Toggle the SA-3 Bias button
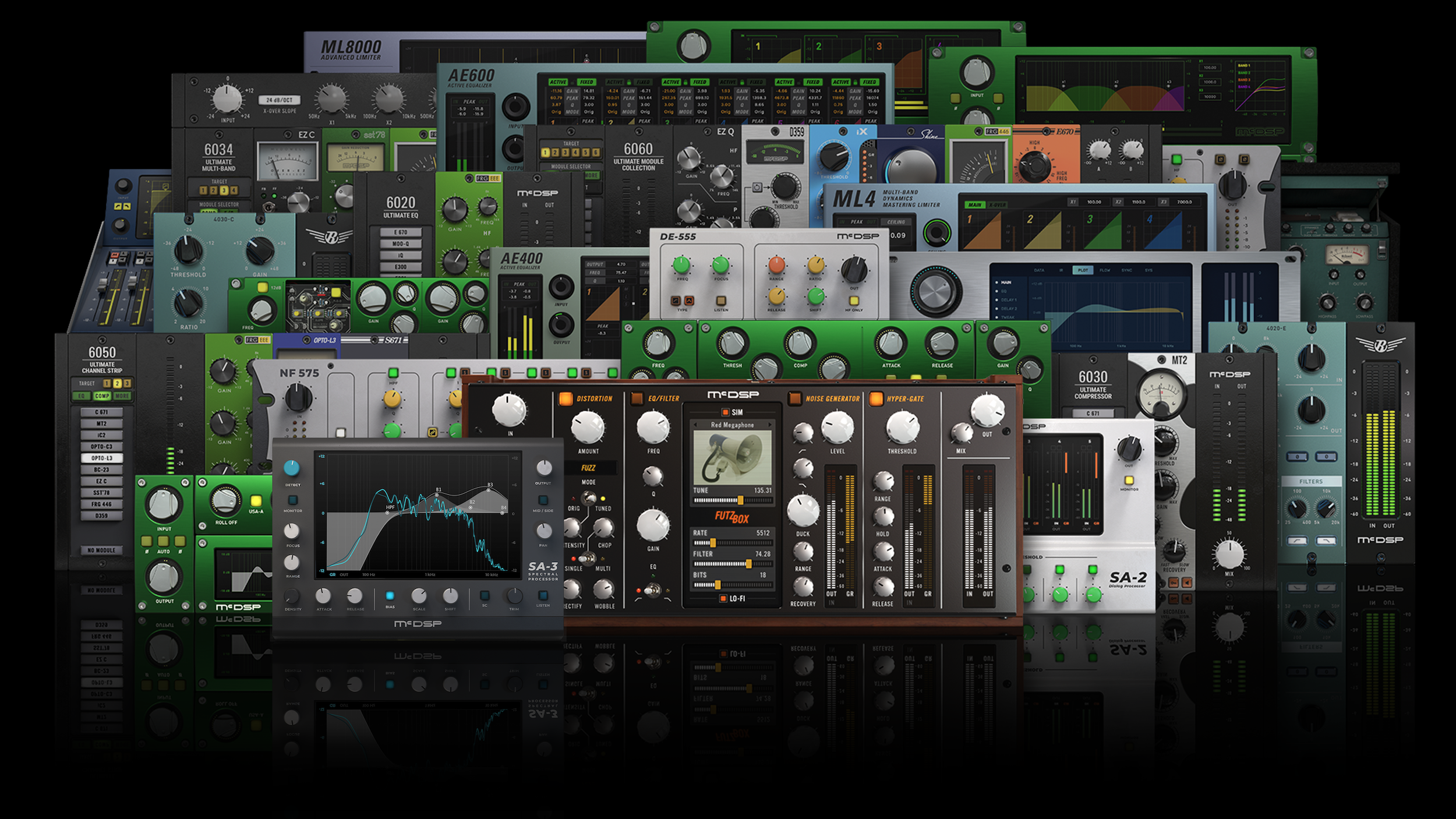 click(x=390, y=595)
